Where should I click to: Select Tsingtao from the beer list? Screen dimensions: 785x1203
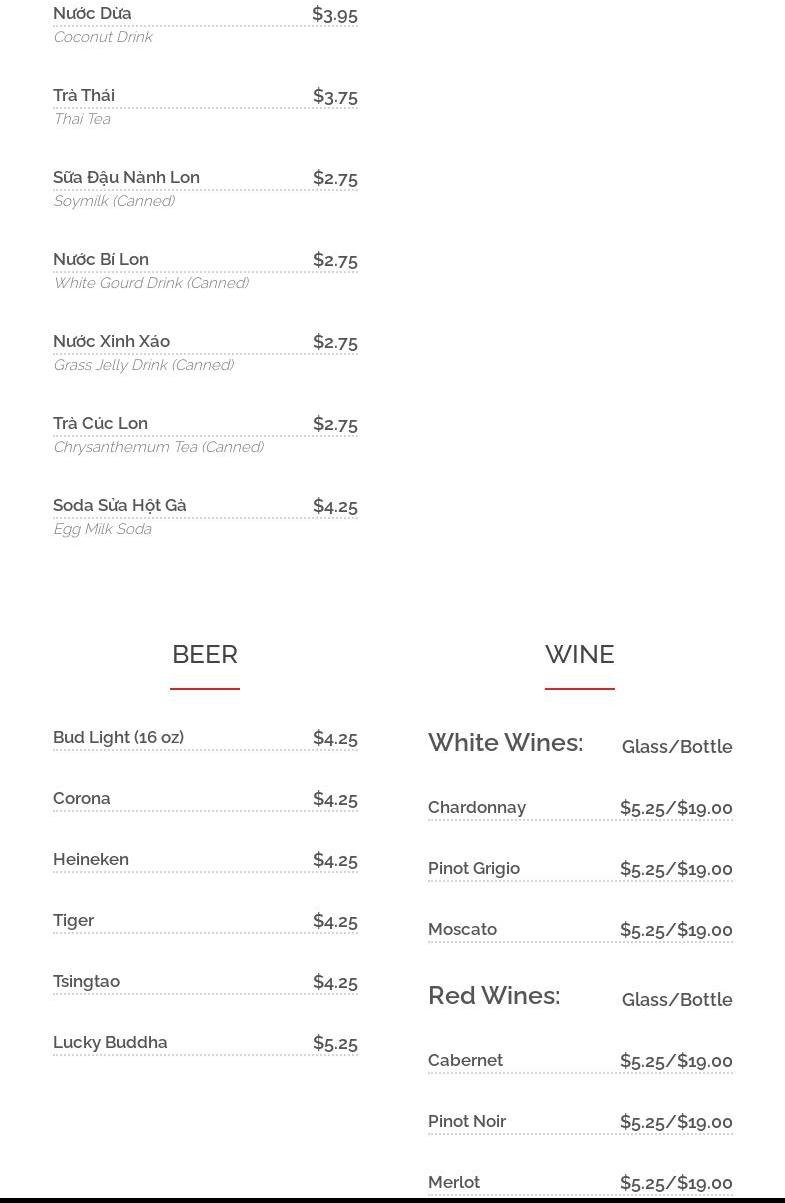point(87,982)
